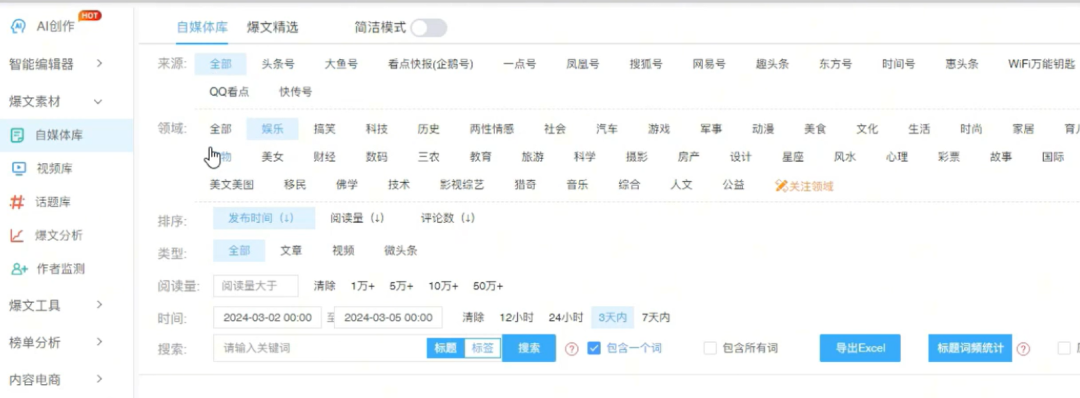Focus the 请输入关键词 search field
The width and height of the screenshot is (1080, 398).
[321, 348]
